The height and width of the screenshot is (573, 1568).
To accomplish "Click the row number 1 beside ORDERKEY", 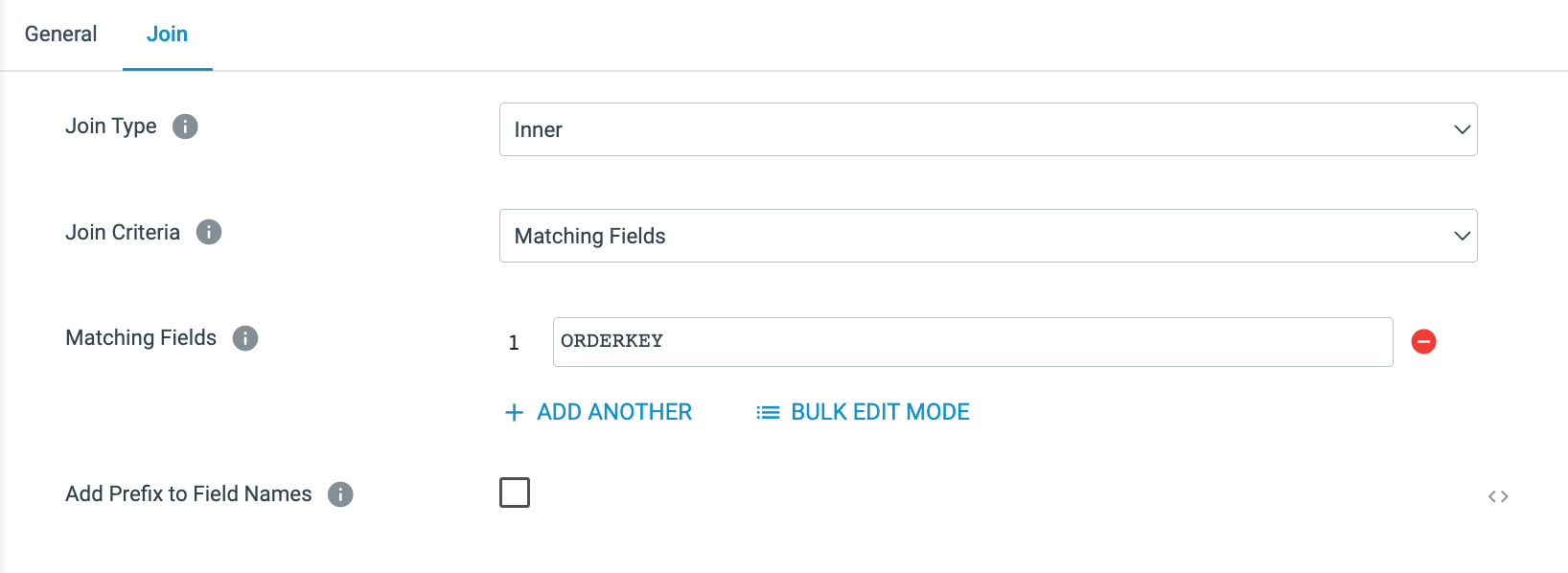I will (514, 343).
